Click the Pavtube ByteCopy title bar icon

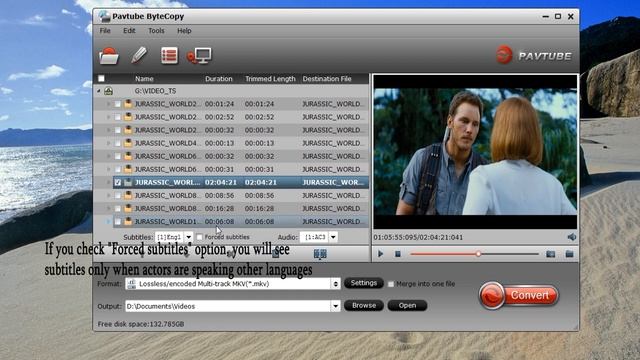[x=104, y=16]
